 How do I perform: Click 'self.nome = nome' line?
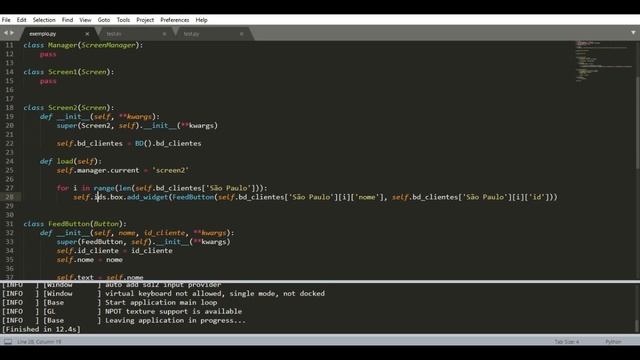(90, 260)
